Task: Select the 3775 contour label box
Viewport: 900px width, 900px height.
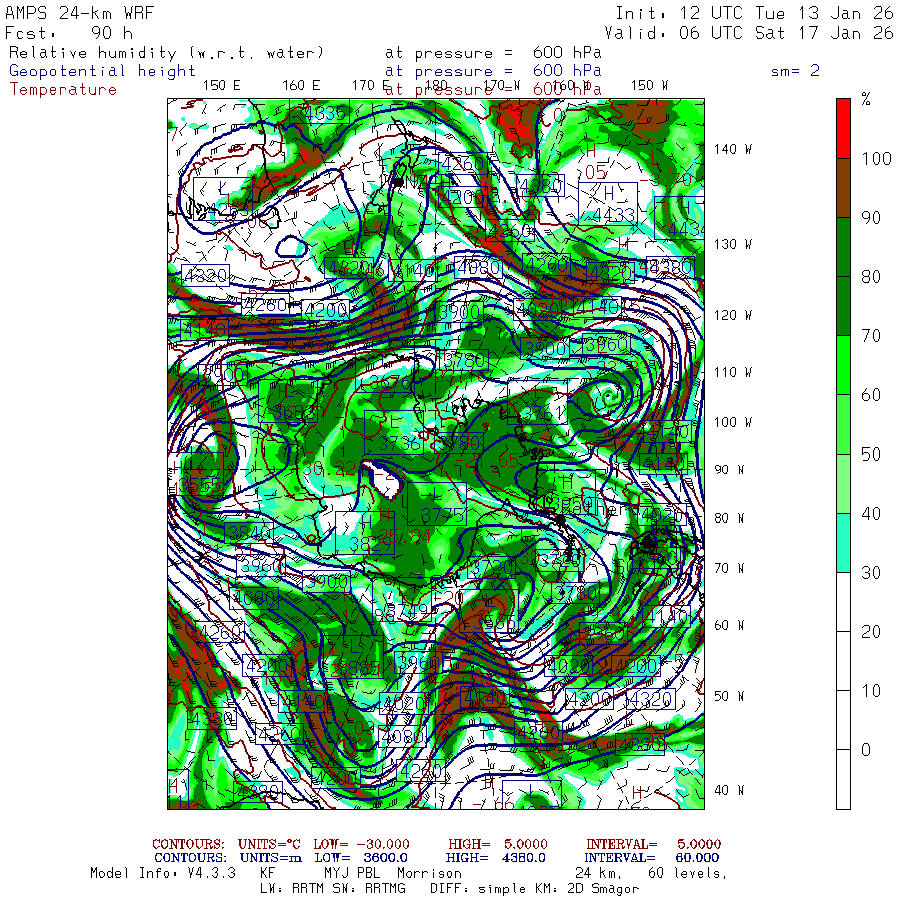Action: tap(442, 514)
